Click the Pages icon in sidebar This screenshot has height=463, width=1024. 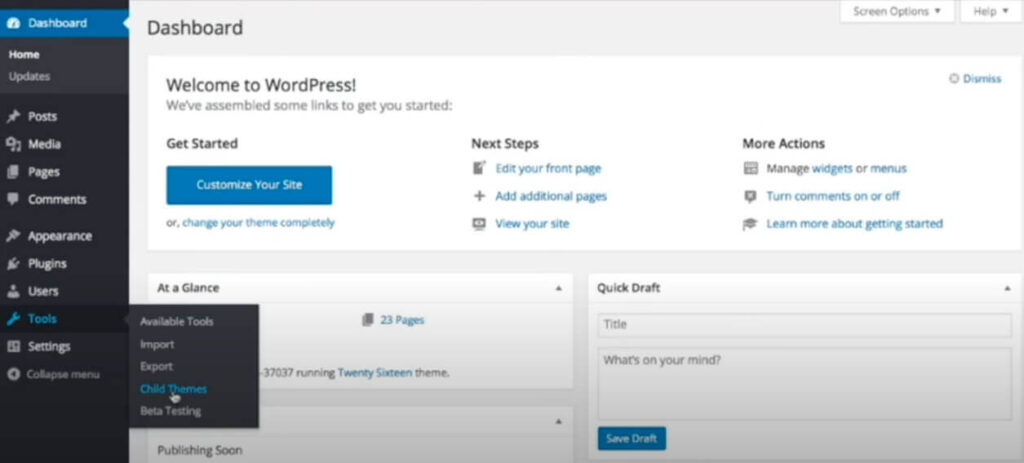point(14,172)
